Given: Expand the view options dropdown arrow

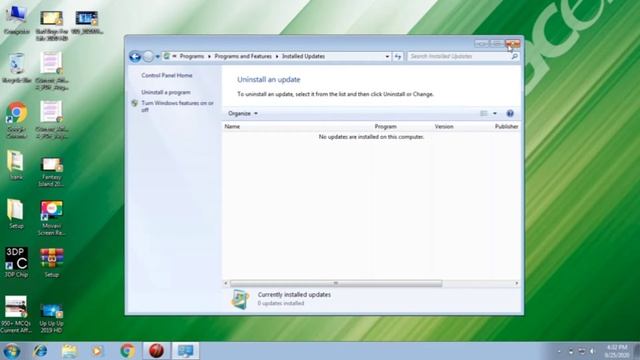Looking at the screenshot, I should [495, 113].
